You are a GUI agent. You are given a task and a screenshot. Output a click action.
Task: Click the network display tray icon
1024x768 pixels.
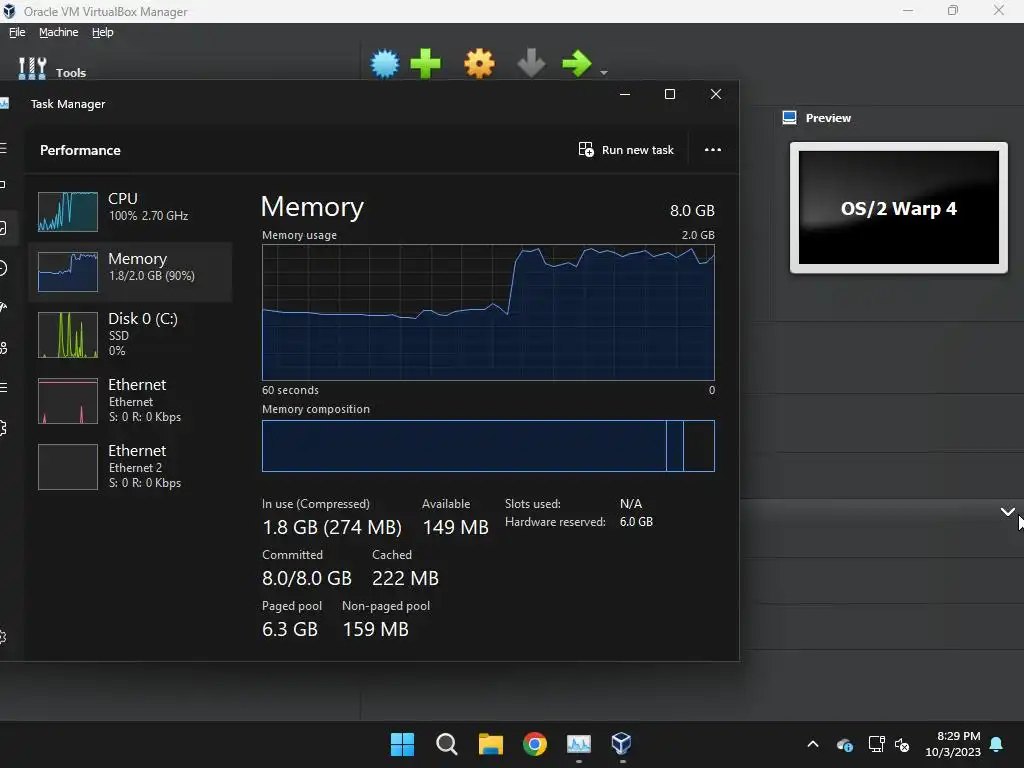click(876, 744)
